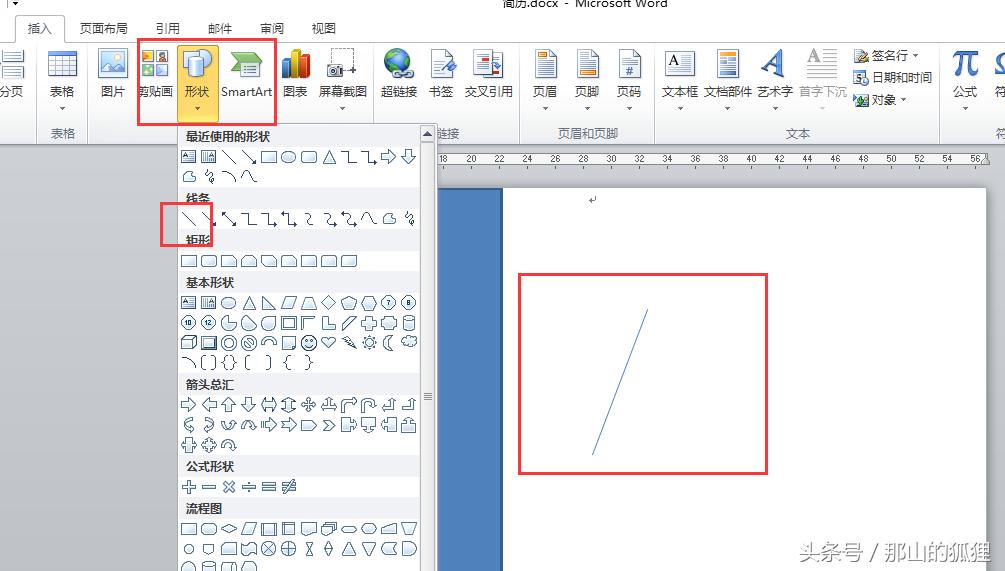Select double-arrow line under 线条
Viewport: 1005px width, 571px height.
pyautogui.click(x=229, y=219)
